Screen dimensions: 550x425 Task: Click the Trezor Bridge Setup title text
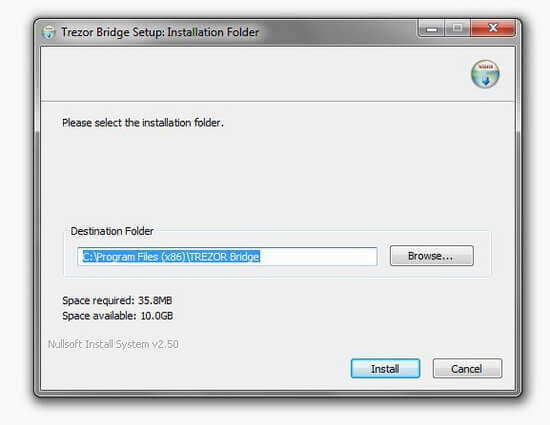click(x=160, y=32)
